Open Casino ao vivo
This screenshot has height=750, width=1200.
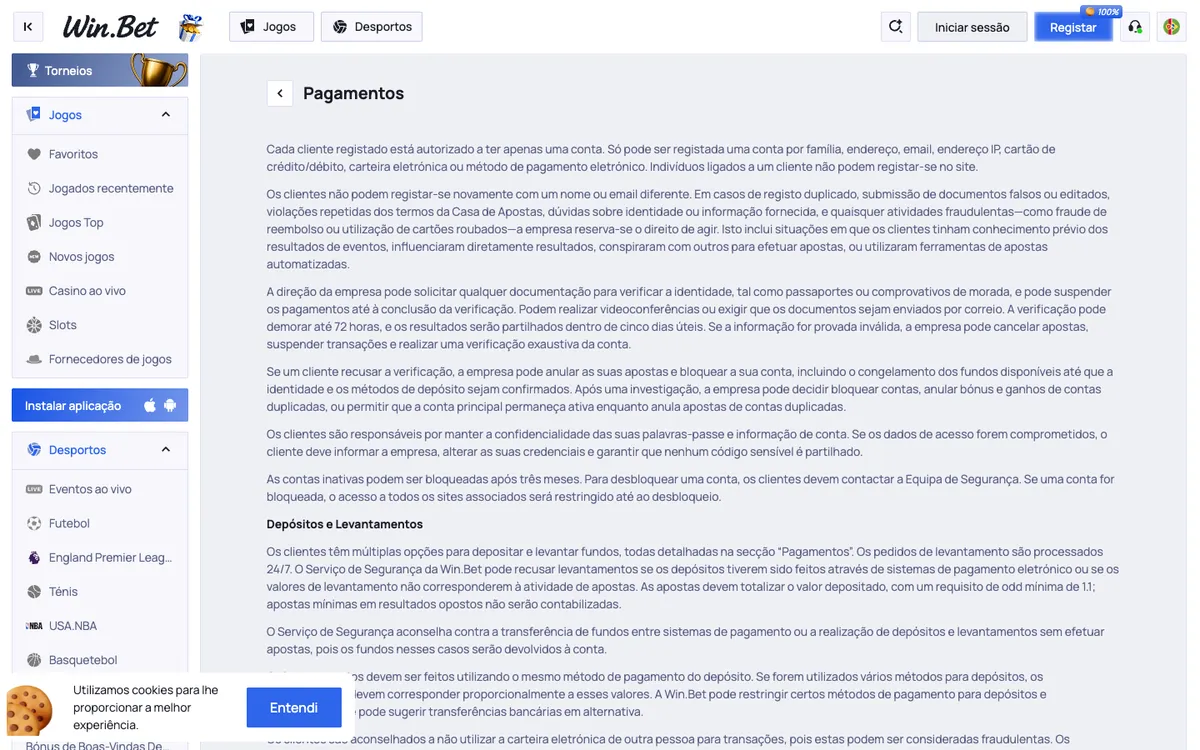coord(87,290)
